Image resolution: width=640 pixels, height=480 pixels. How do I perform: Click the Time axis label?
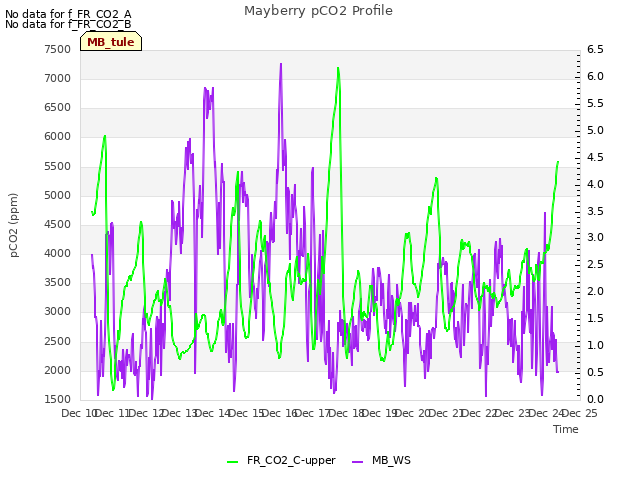[x=566, y=429]
